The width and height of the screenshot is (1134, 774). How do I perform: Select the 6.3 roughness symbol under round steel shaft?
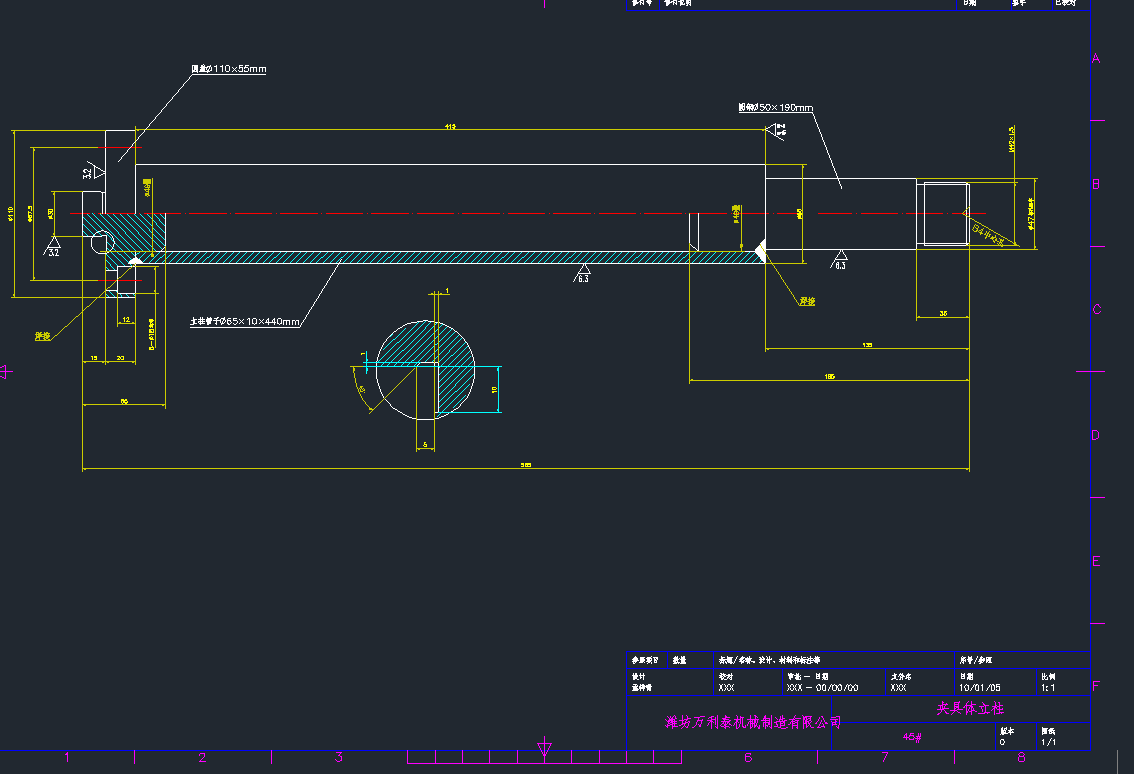coord(839,258)
